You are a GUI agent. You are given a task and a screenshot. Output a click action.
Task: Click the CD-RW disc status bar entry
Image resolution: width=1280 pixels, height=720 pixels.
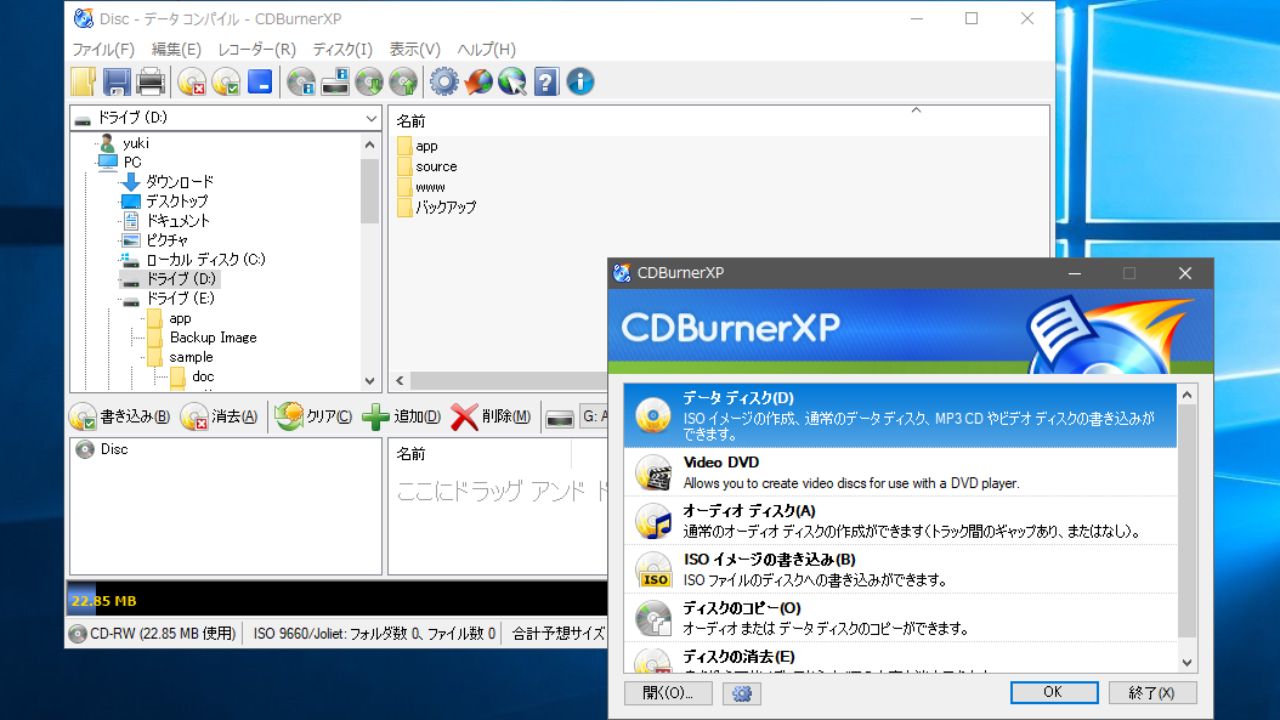tap(152, 633)
